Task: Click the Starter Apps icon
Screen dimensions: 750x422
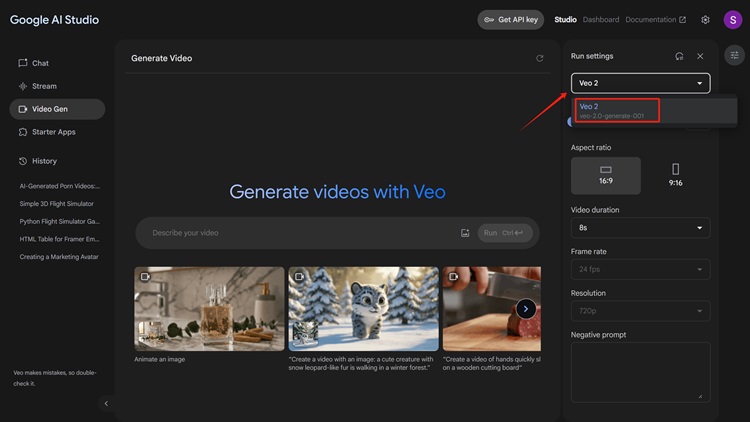Action: 22,132
